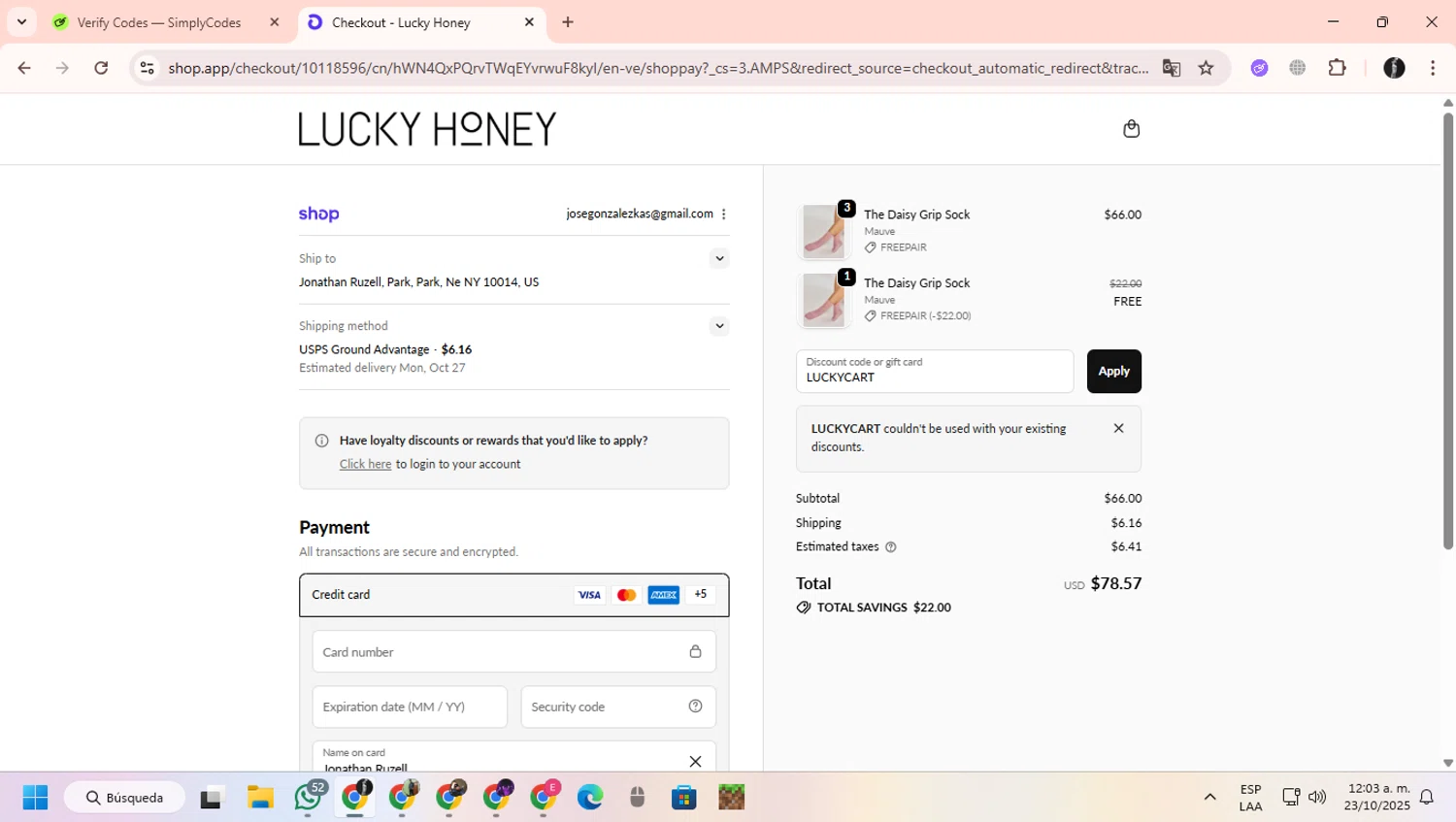The width and height of the screenshot is (1456, 822).
Task: Click the browser address bar URL
Action: (658, 68)
